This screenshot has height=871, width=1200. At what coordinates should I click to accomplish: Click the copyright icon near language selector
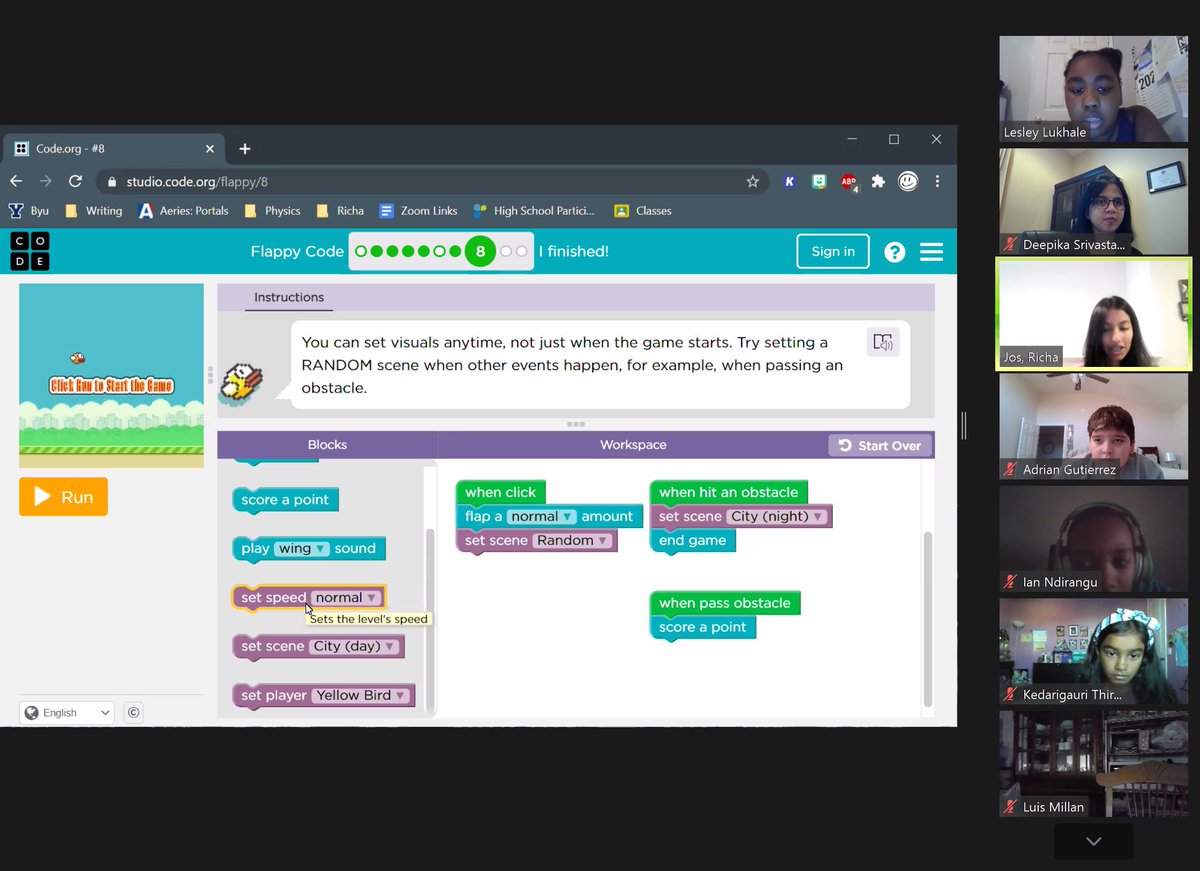pos(133,712)
